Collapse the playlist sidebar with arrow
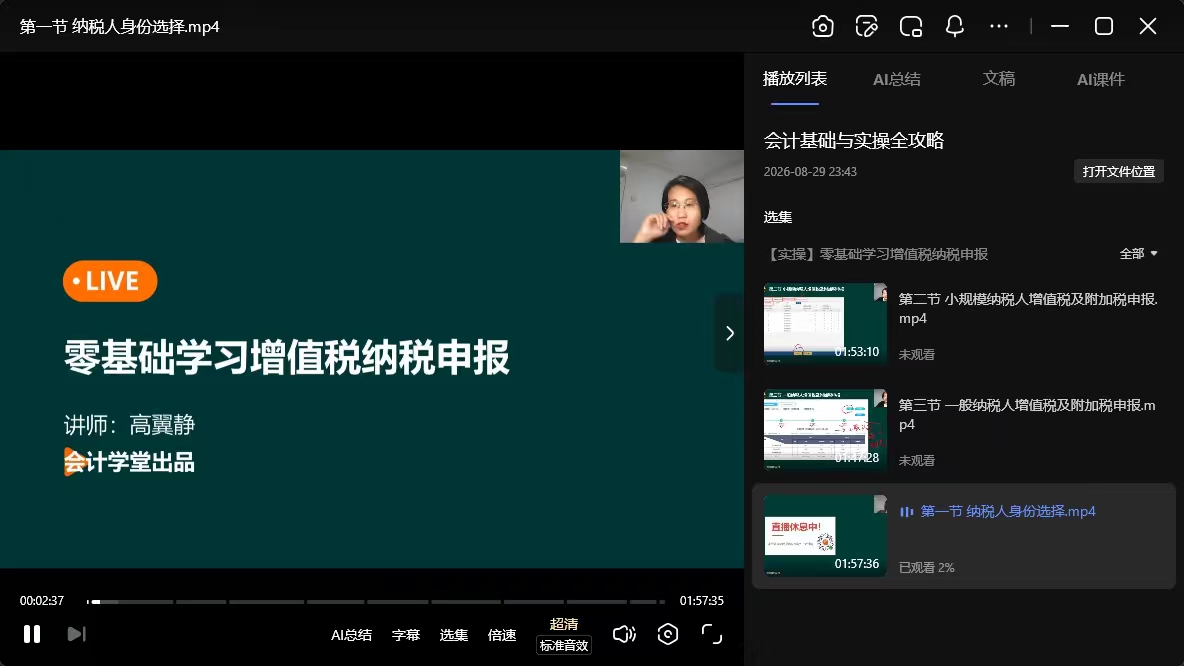The height and width of the screenshot is (666, 1184). [x=729, y=333]
